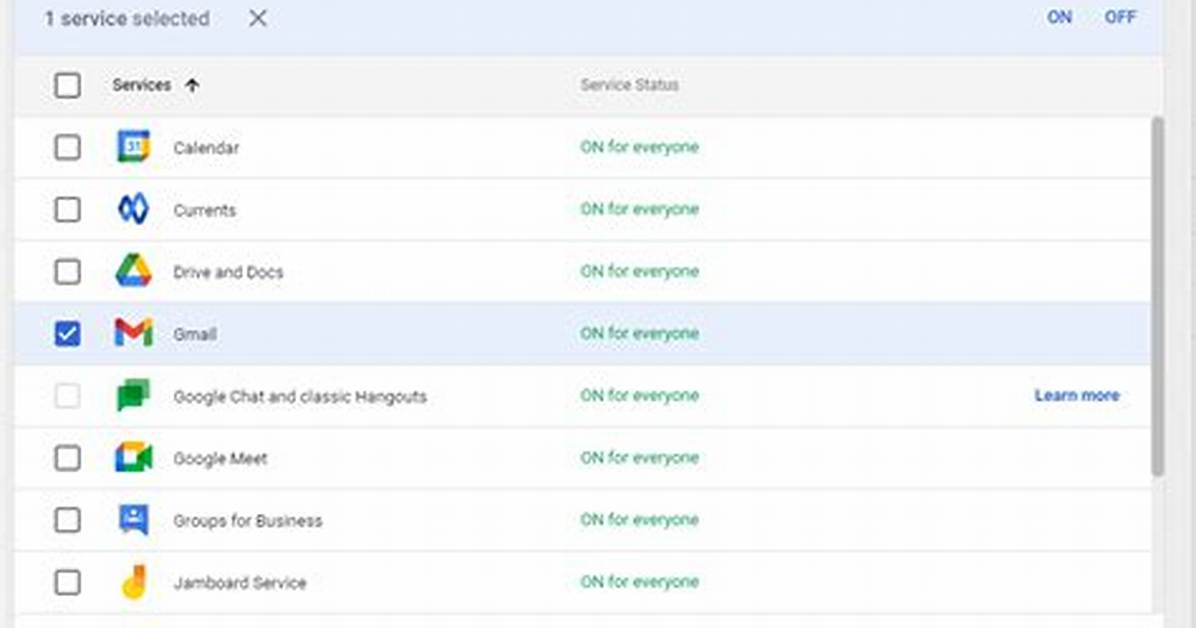
Task: Click Drive and Docs' ON for everyone status
Action: (x=639, y=272)
